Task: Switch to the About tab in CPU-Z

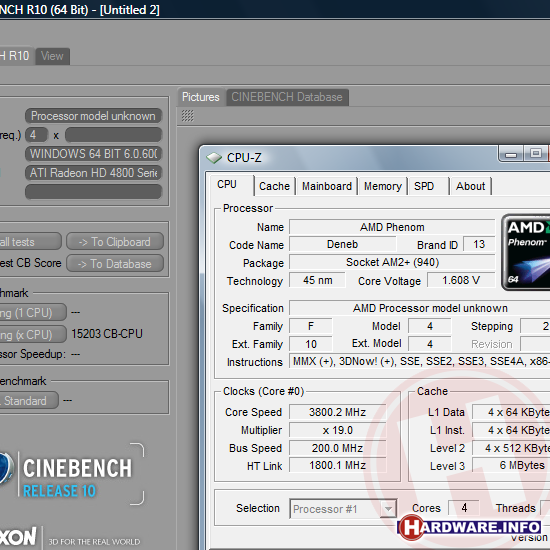Action: (x=470, y=186)
